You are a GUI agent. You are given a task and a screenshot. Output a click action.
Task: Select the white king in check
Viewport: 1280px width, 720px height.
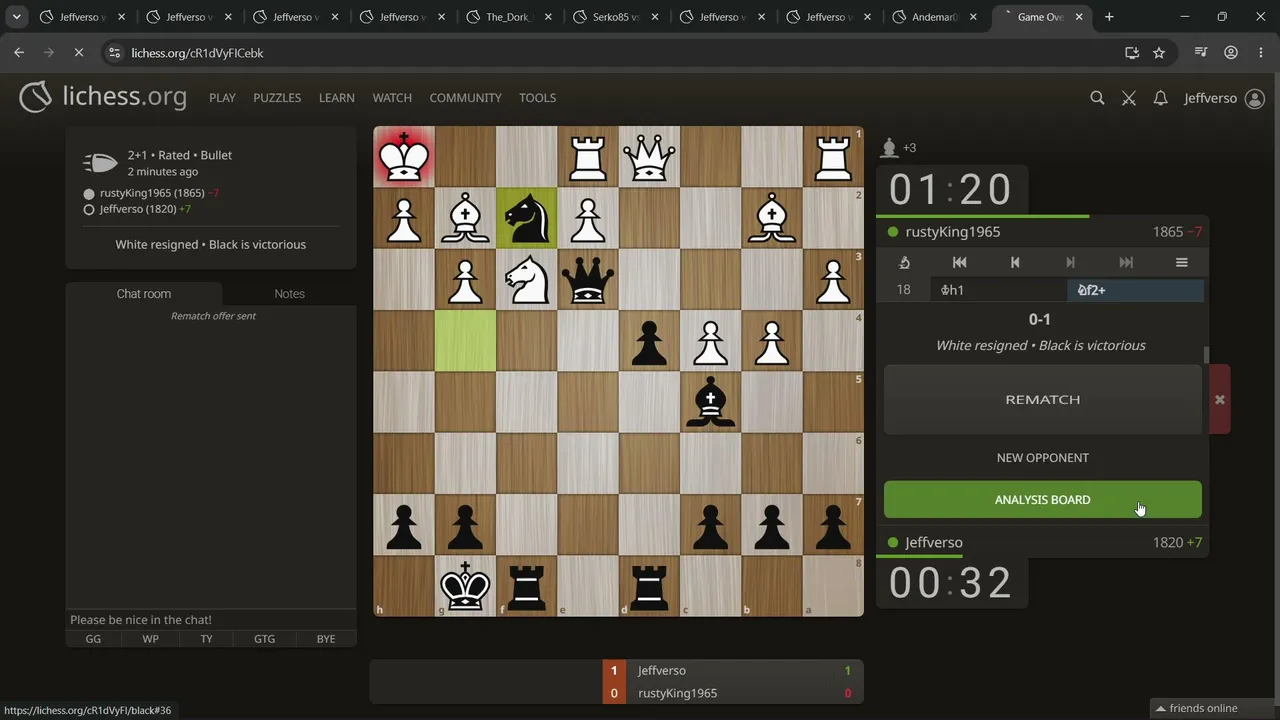pyautogui.click(x=404, y=157)
